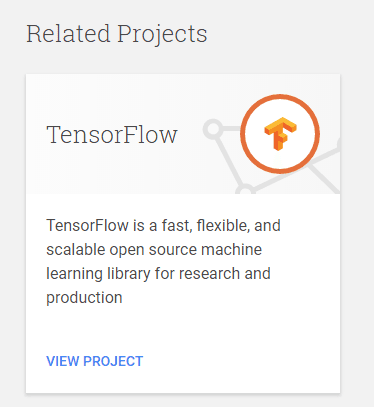
Task: Click the TensorFlow description paragraph
Action: pos(163,261)
